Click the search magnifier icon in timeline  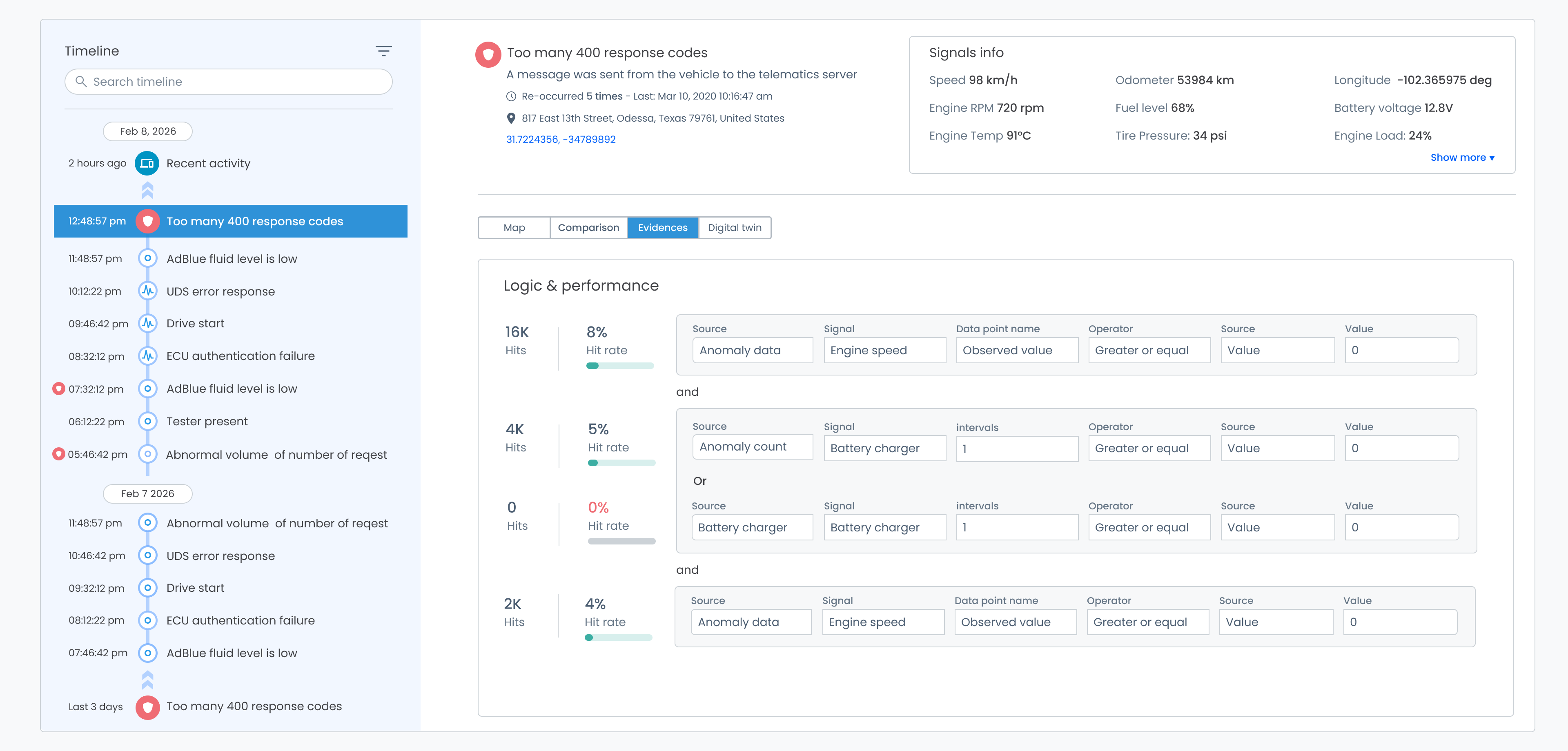(81, 81)
